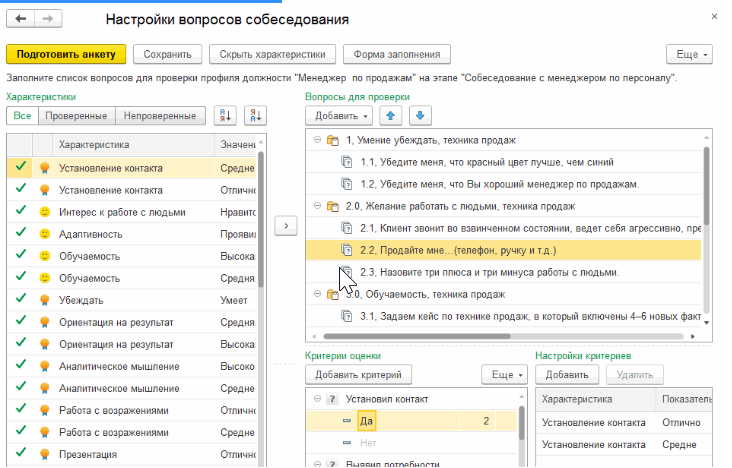Edit the Да answer field
Screen dimensions: 732x468
(366, 421)
